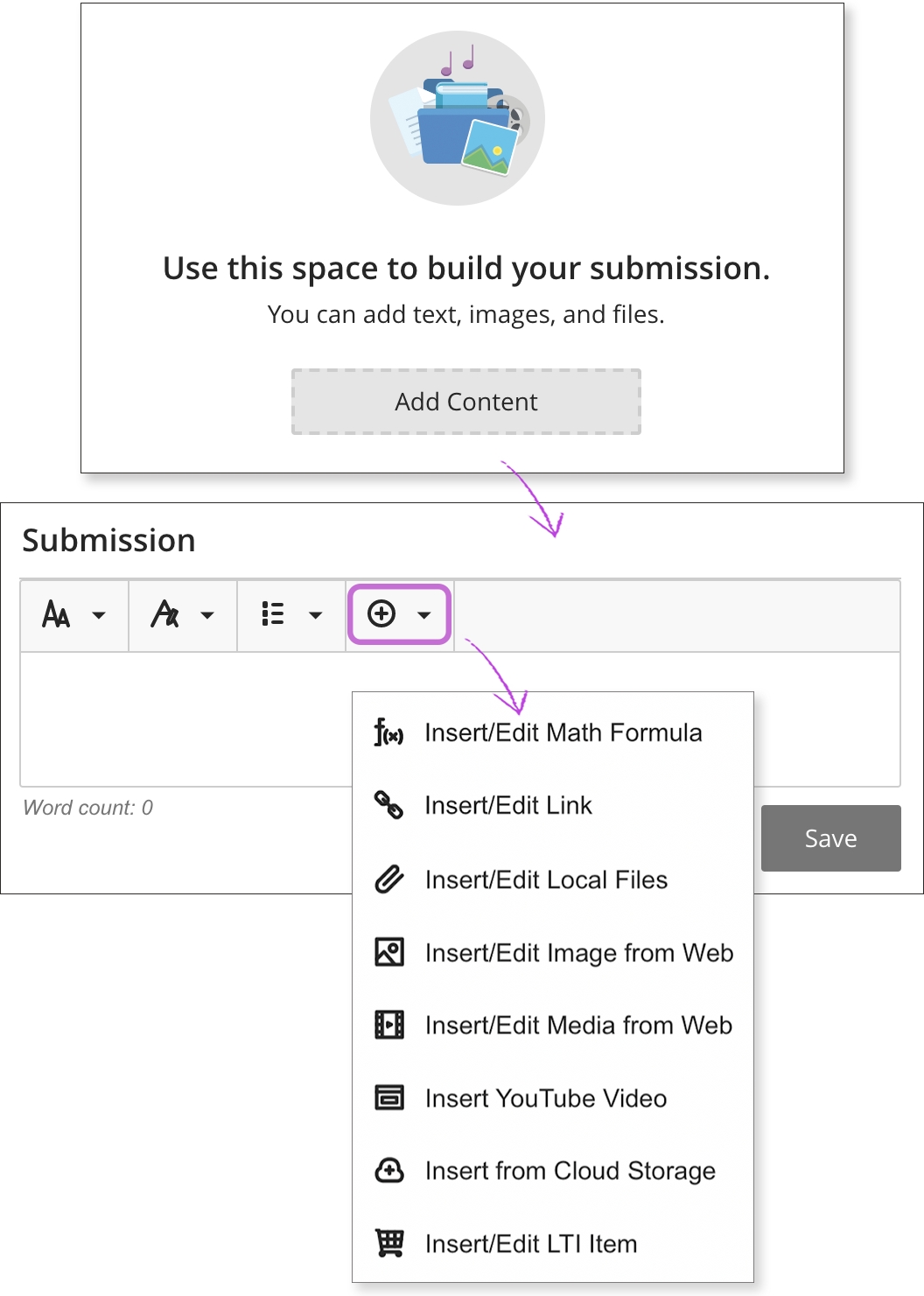Expand the text size dropdown arrow
This screenshot has width=924, height=1296.
pyautogui.click(x=99, y=615)
